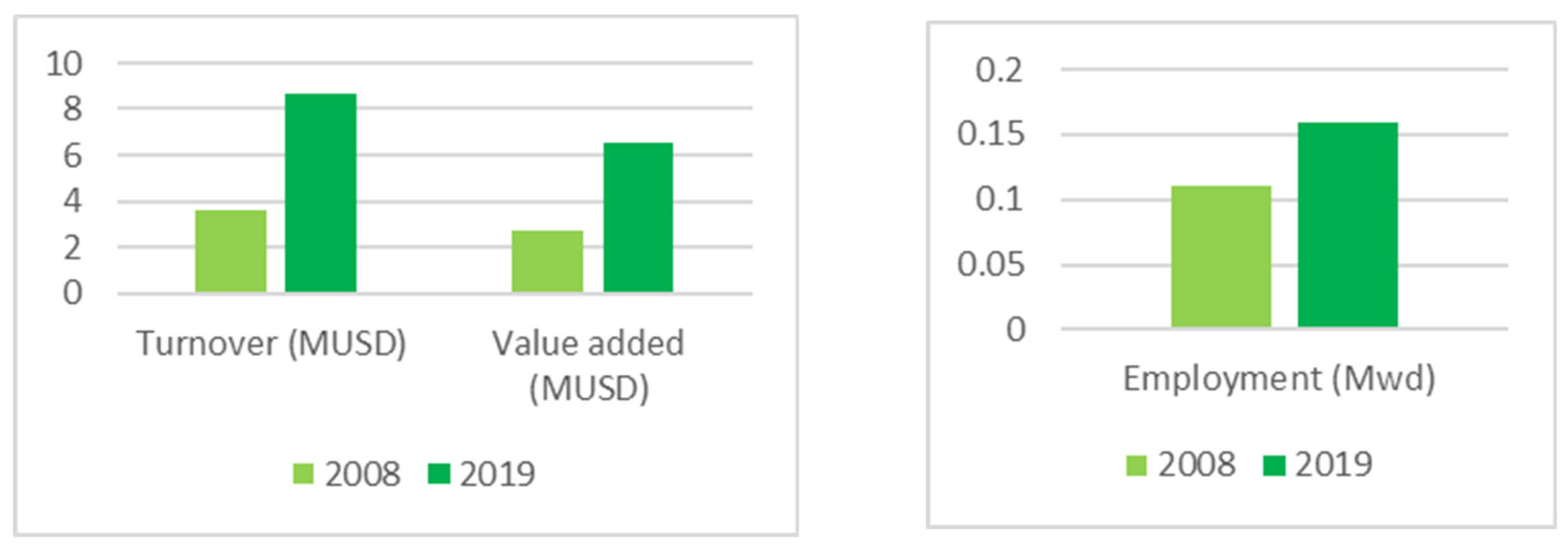This screenshot has width=1568, height=553.
Task: Click the y-axis value 0.2
Action: [999, 70]
